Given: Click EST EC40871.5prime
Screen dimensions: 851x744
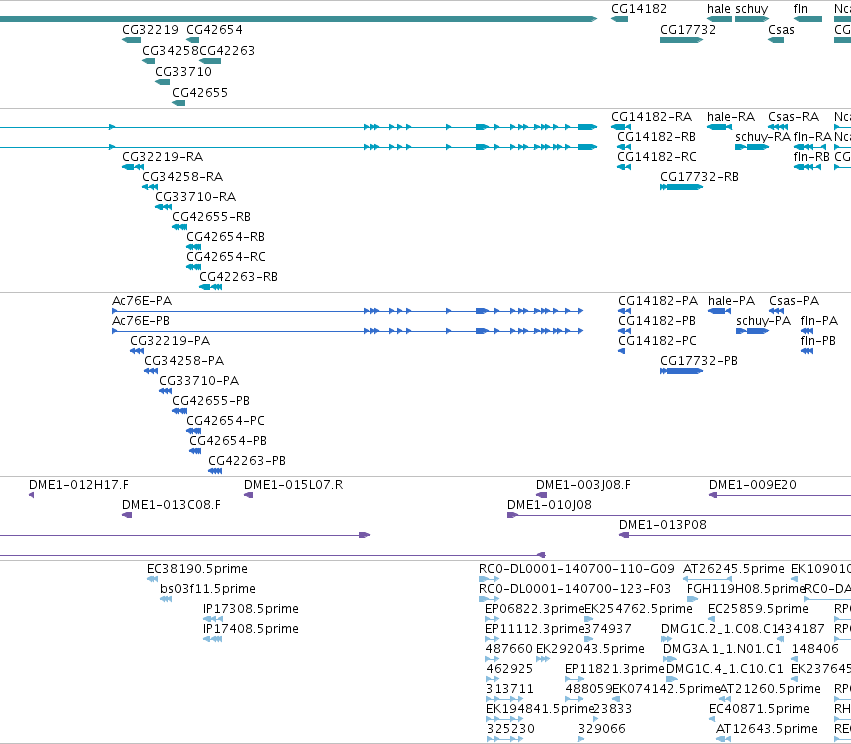Looking at the screenshot, I should click(759, 709).
